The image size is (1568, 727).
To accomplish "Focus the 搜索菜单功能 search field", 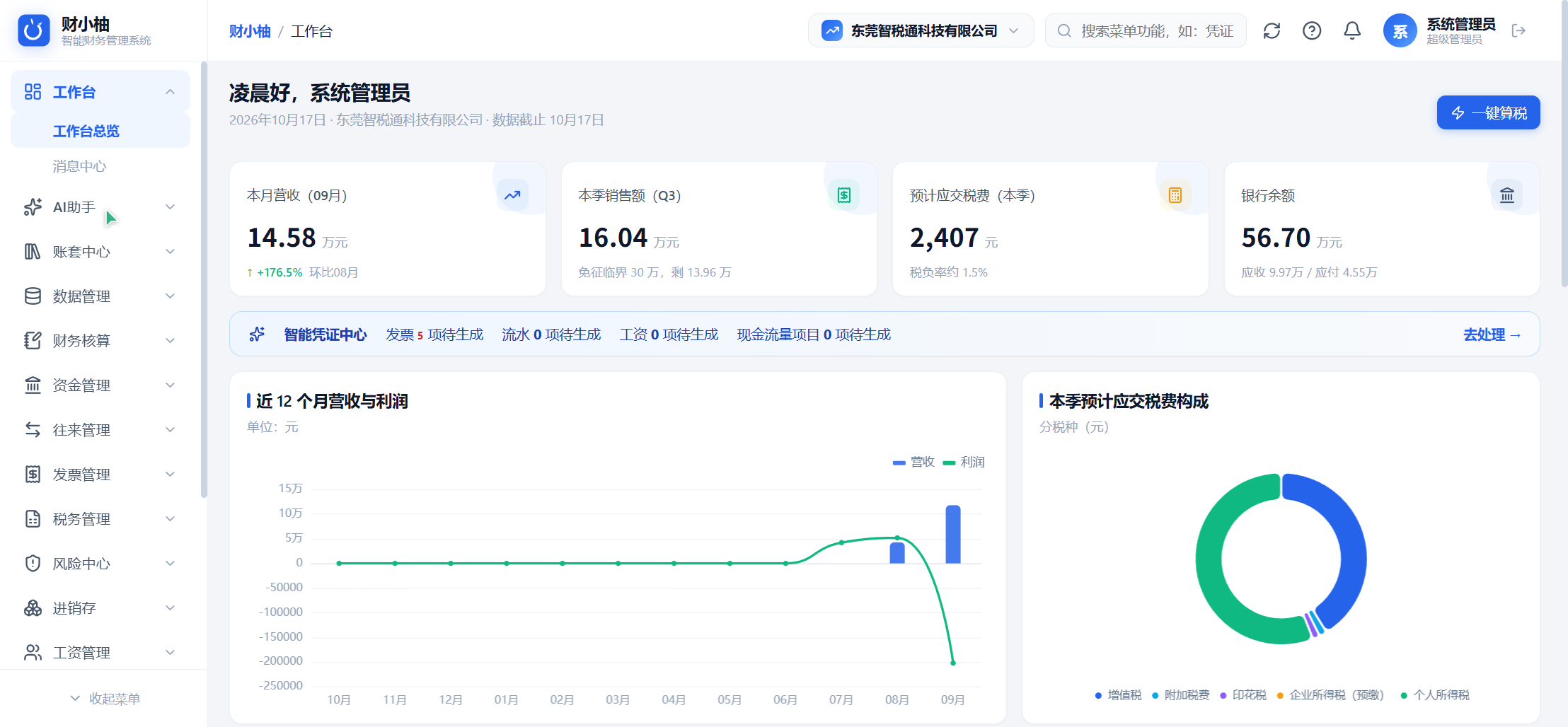I will [1146, 31].
